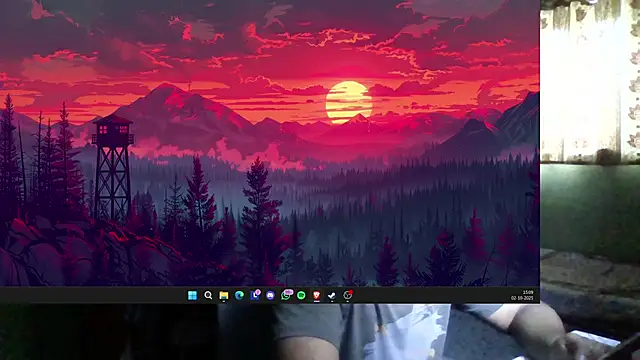This screenshot has width=640, height=360.
Task: Open the blue L app with notification badge
Action: point(255,294)
